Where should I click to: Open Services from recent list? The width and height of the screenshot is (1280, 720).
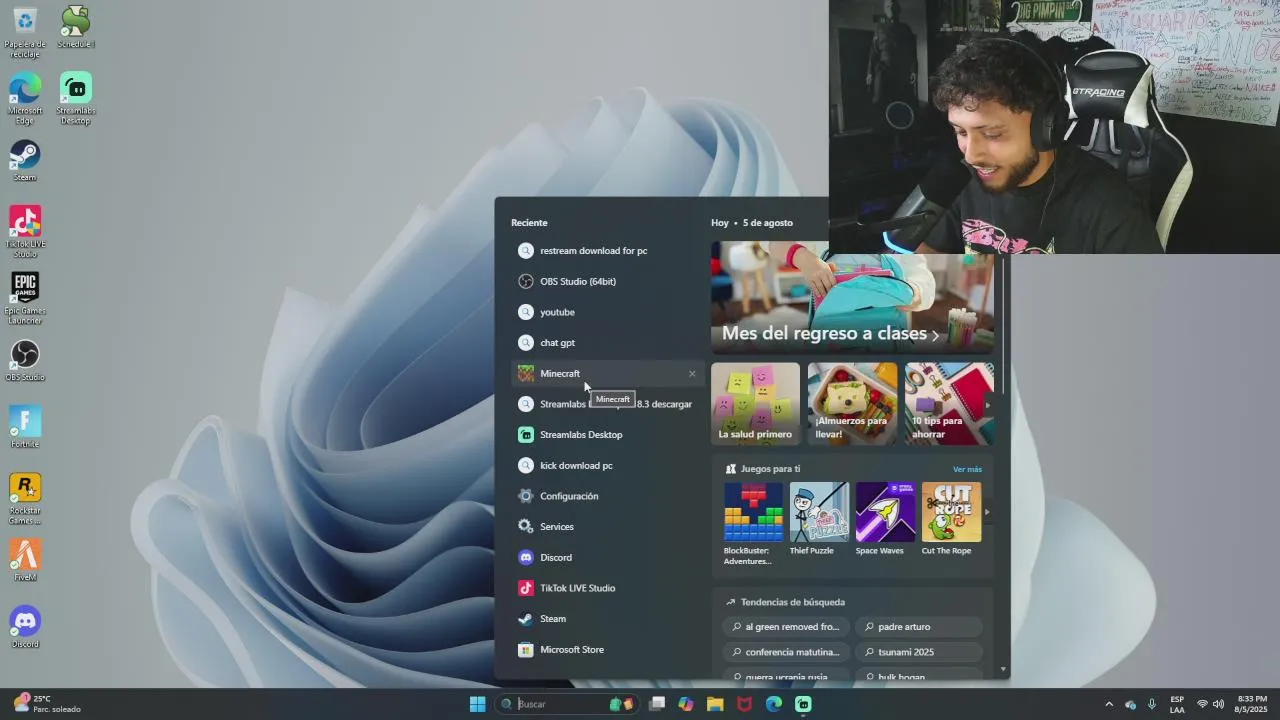coord(608,527)
